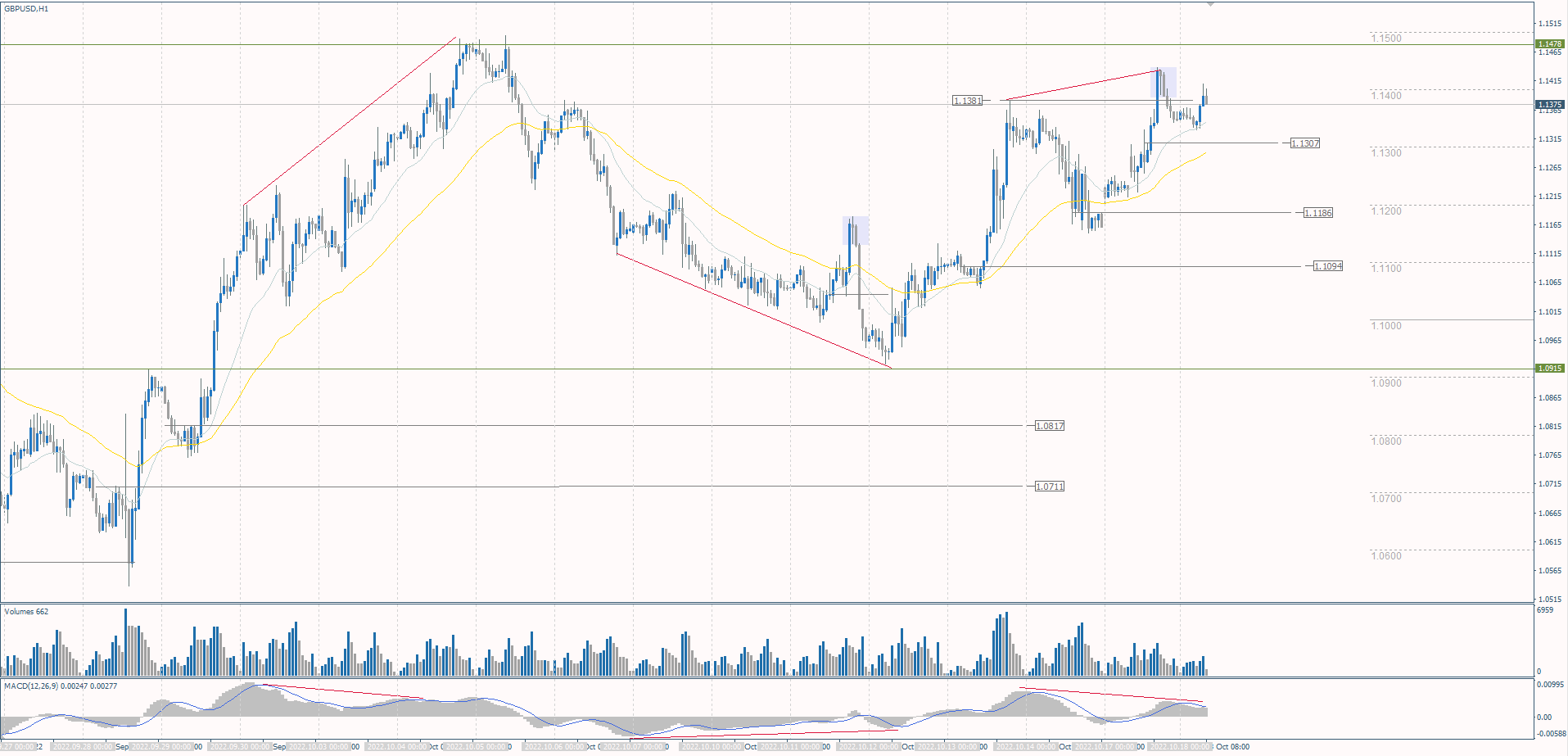Click the 1.1200 round level label

click(1386, 211)
